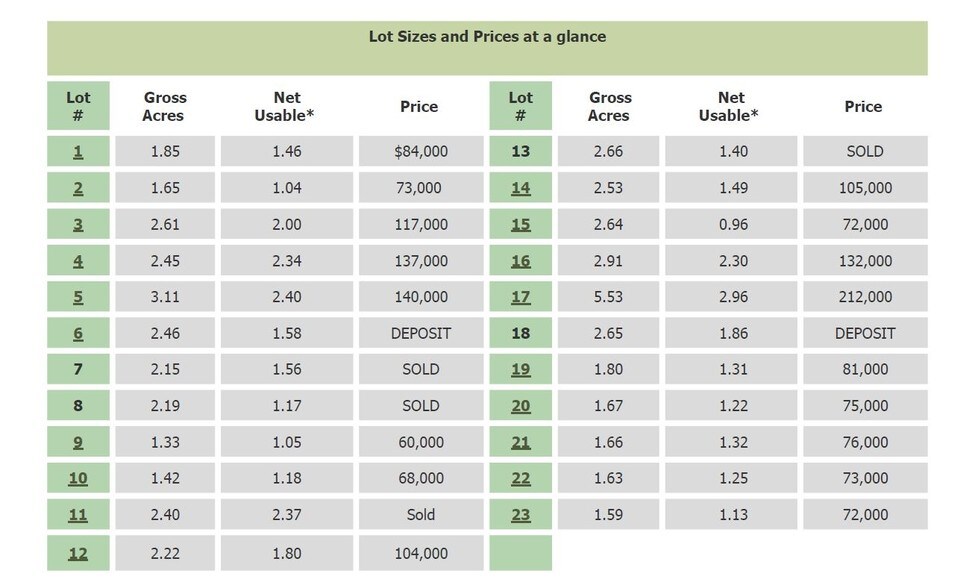Open the Lot 6 link
978x588 pixels.
point(78,334)
